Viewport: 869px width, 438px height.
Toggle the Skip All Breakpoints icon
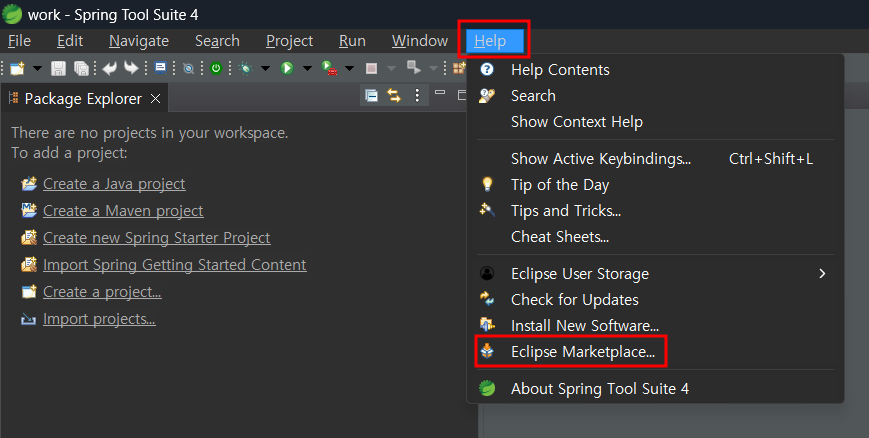point(189,69)
